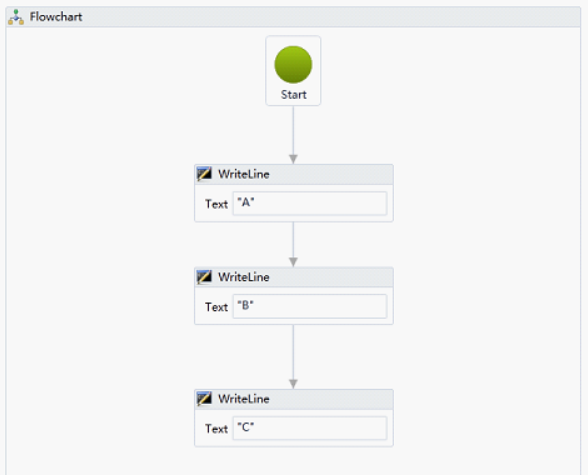
Task: Click the WriteLine icon of the "A" activity
Action: click(x=204, y=174)
